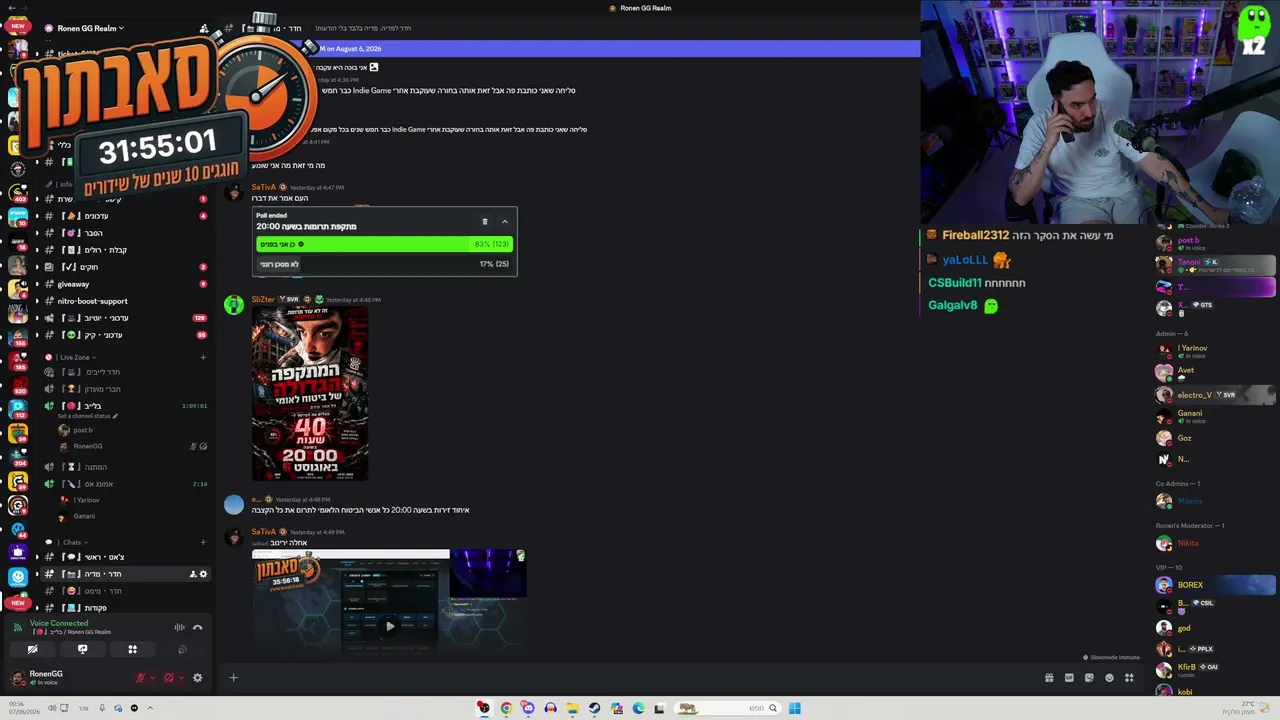
Task: Open Microsoft Edge from the taskbar
Action: (638, 708)
